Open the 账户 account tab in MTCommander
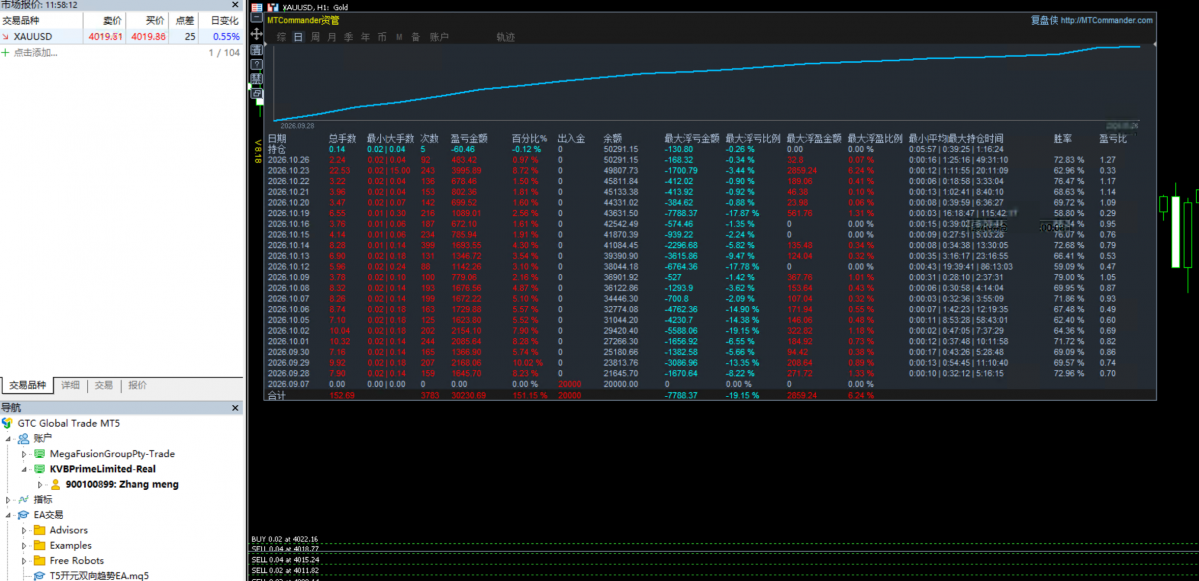The width and height of the screenshot is (1199, 581). pos(439,37)
